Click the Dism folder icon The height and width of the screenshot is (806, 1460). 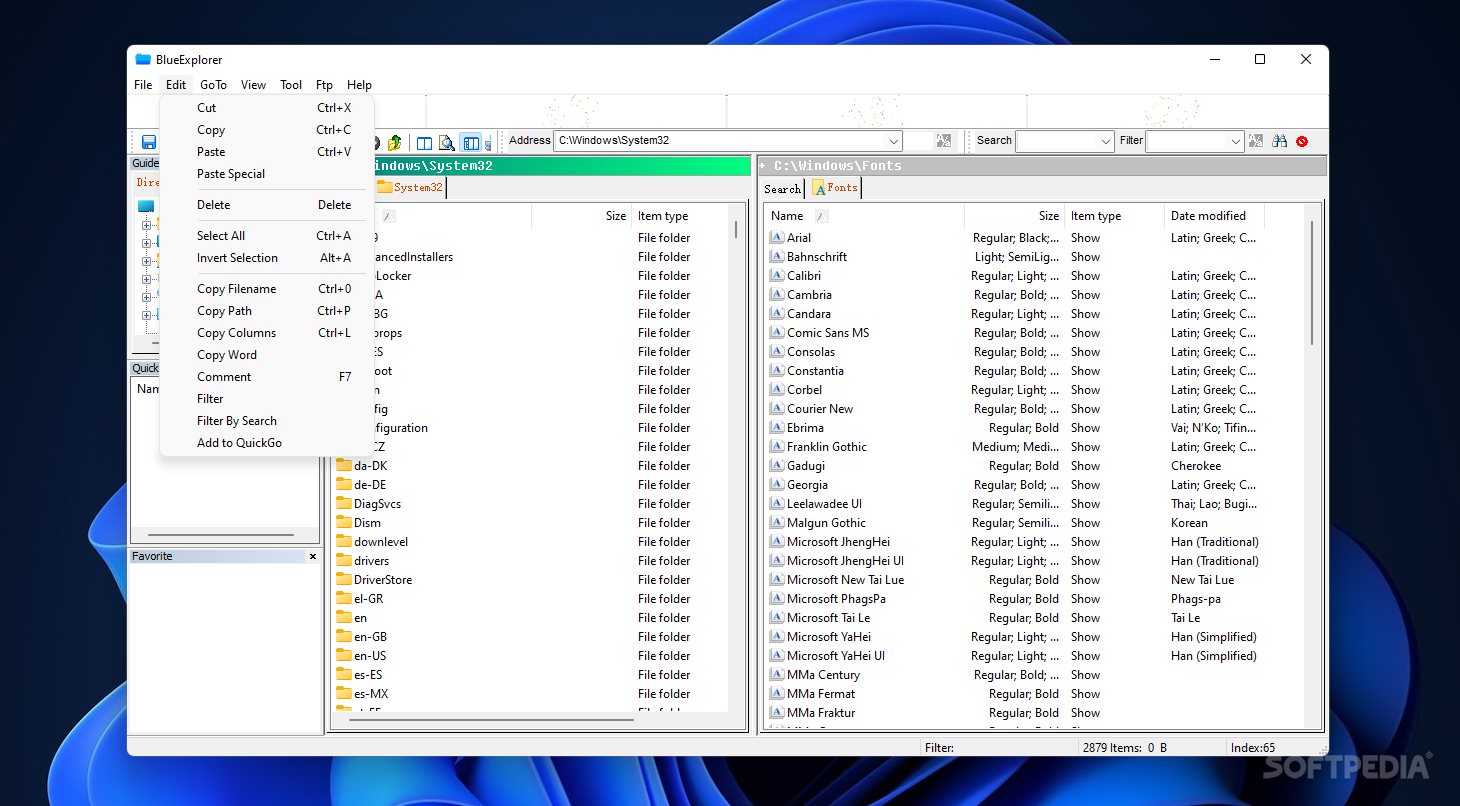[x=343, y=523]
